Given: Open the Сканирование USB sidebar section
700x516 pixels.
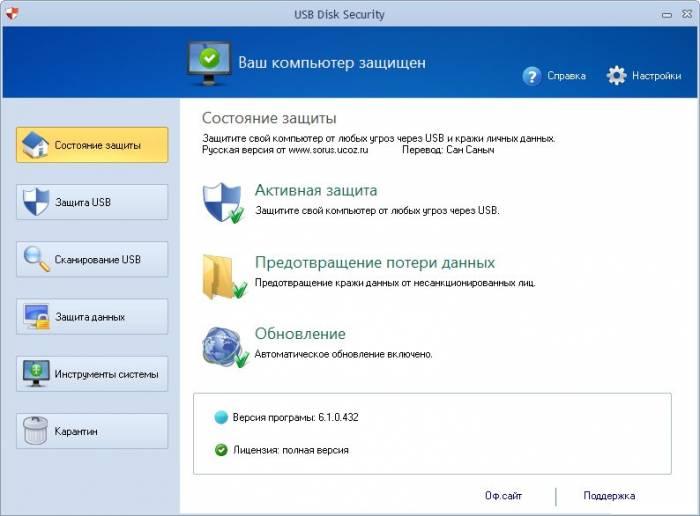Looking at the screenshot, I should [92, 259].
